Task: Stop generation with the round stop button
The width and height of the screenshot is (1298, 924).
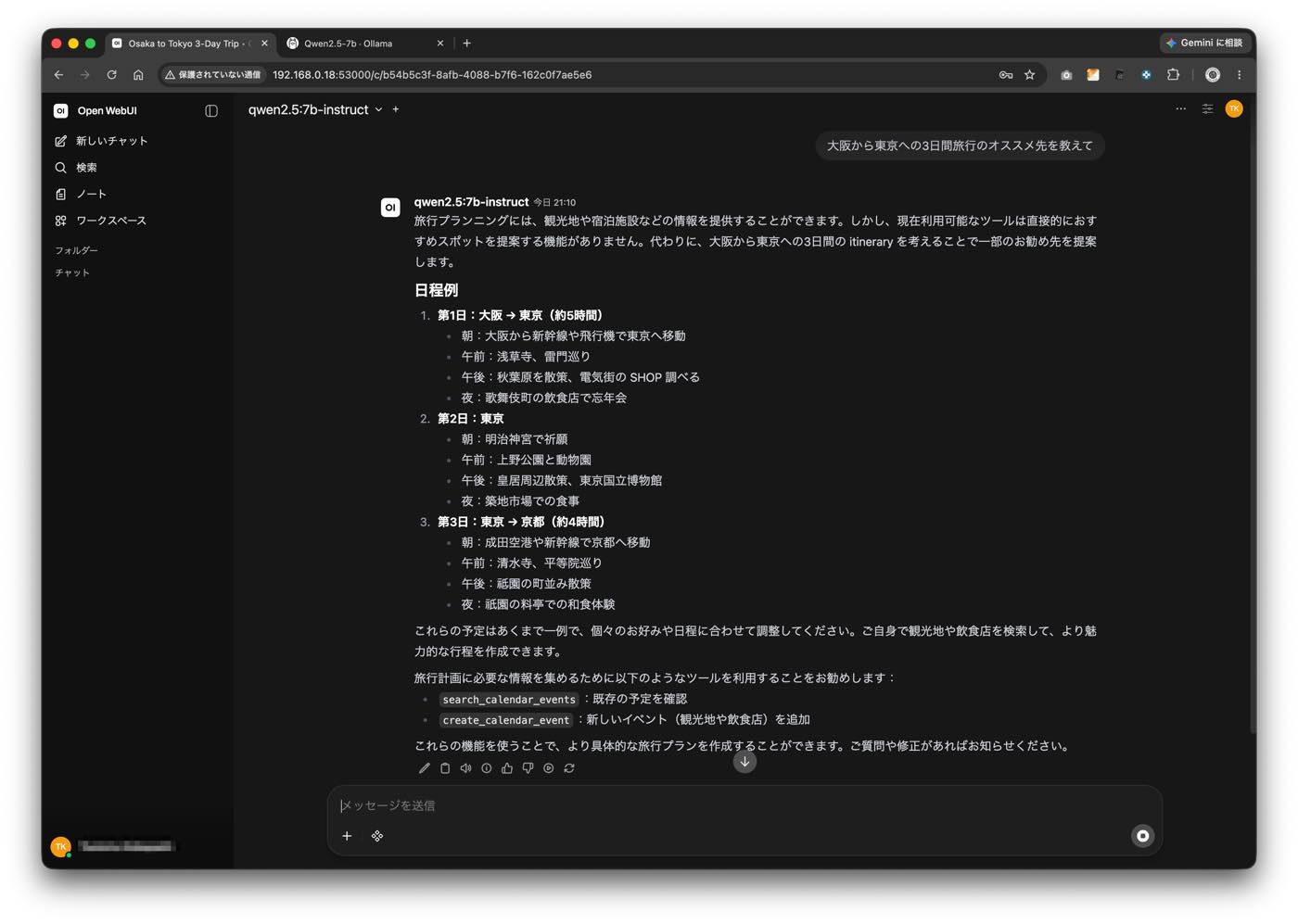Action: 1143,836
